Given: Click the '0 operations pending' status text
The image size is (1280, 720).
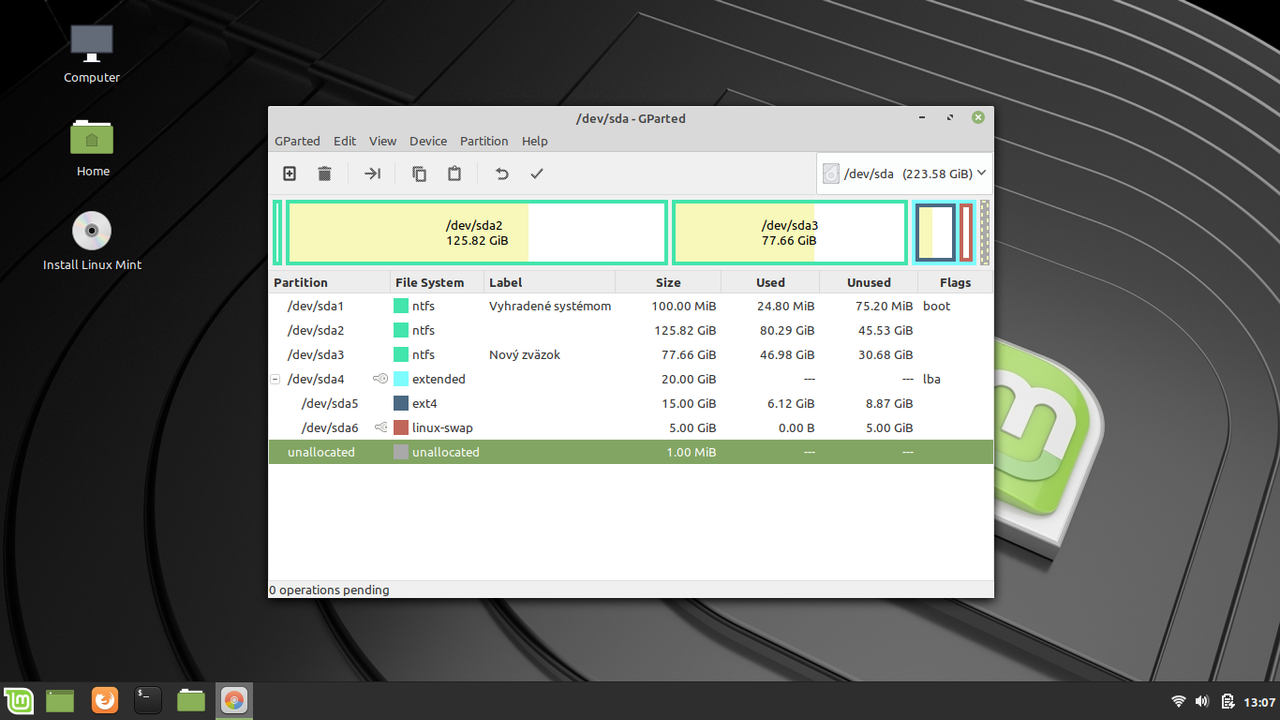Looking at the screenshot, I should 329,590.
